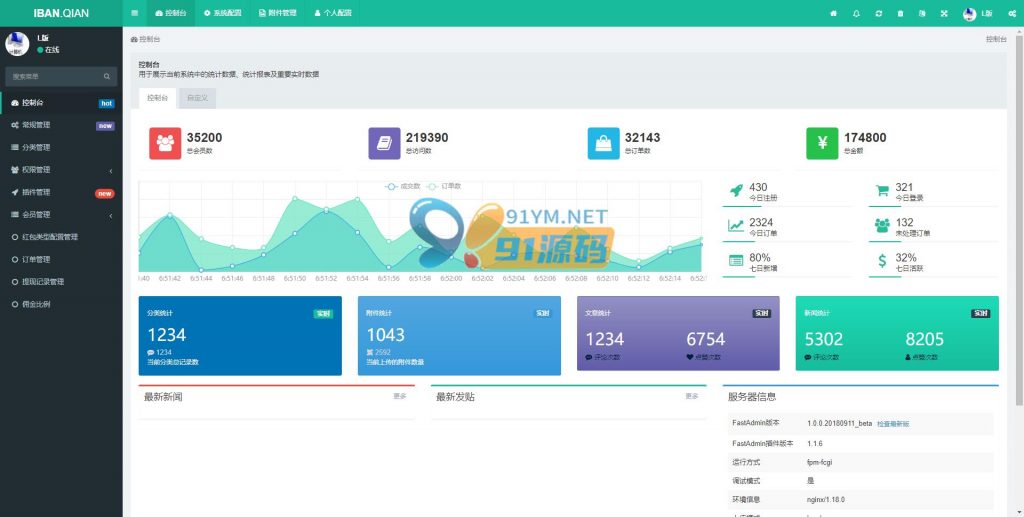Open 佣金比例 in the sidebar
The image size is (1024, 517).
(61, 304)
